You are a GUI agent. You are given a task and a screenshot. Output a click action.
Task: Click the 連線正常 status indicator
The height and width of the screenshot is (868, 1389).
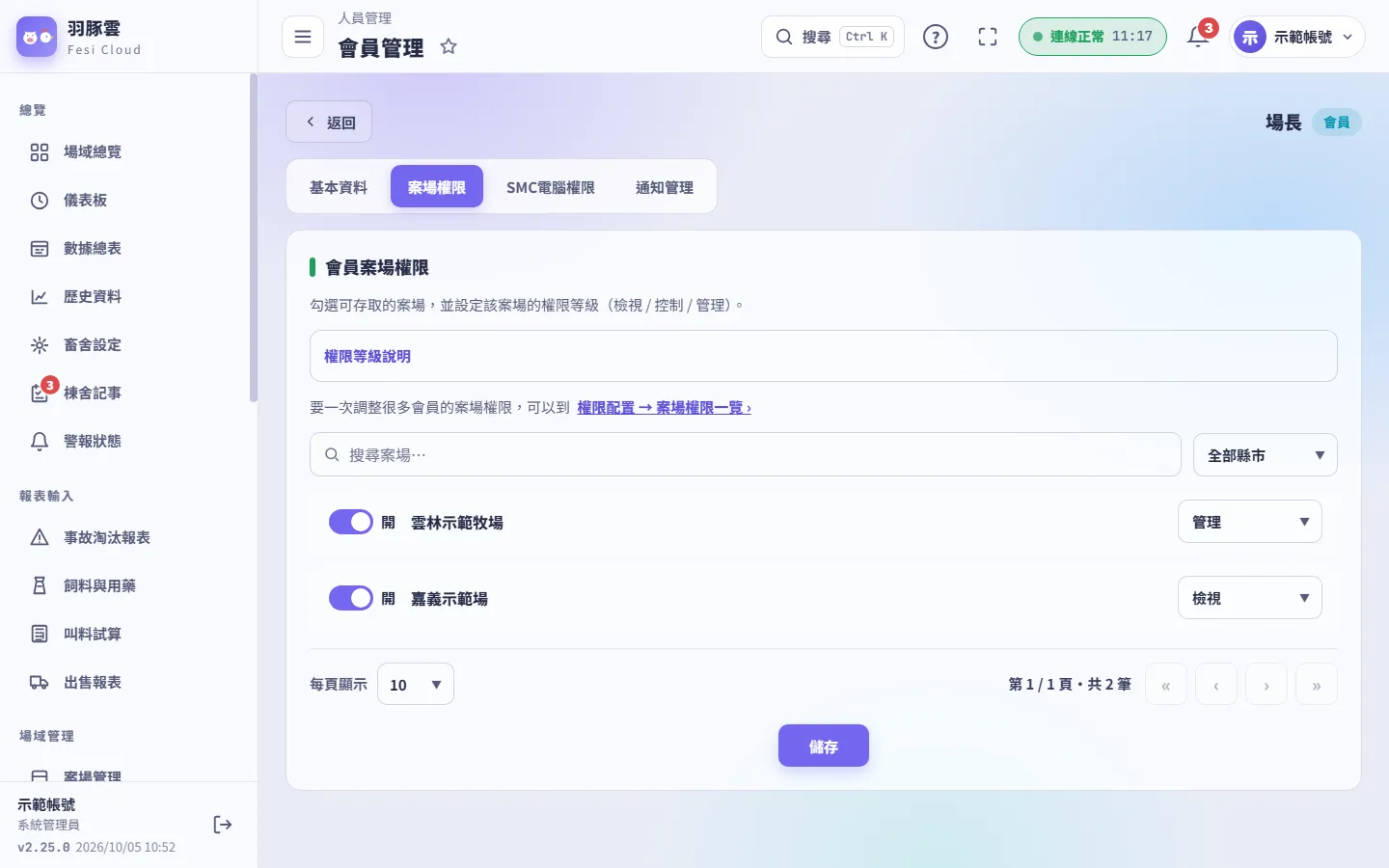click(1092, 37)
